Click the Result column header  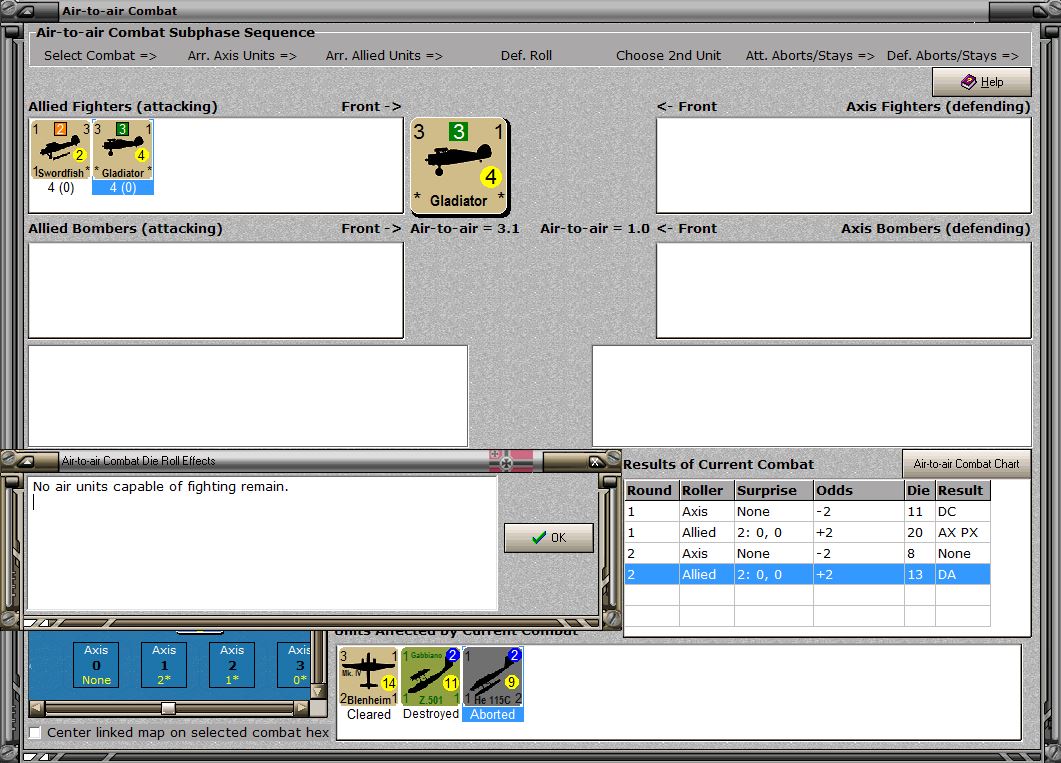[963, 490]
